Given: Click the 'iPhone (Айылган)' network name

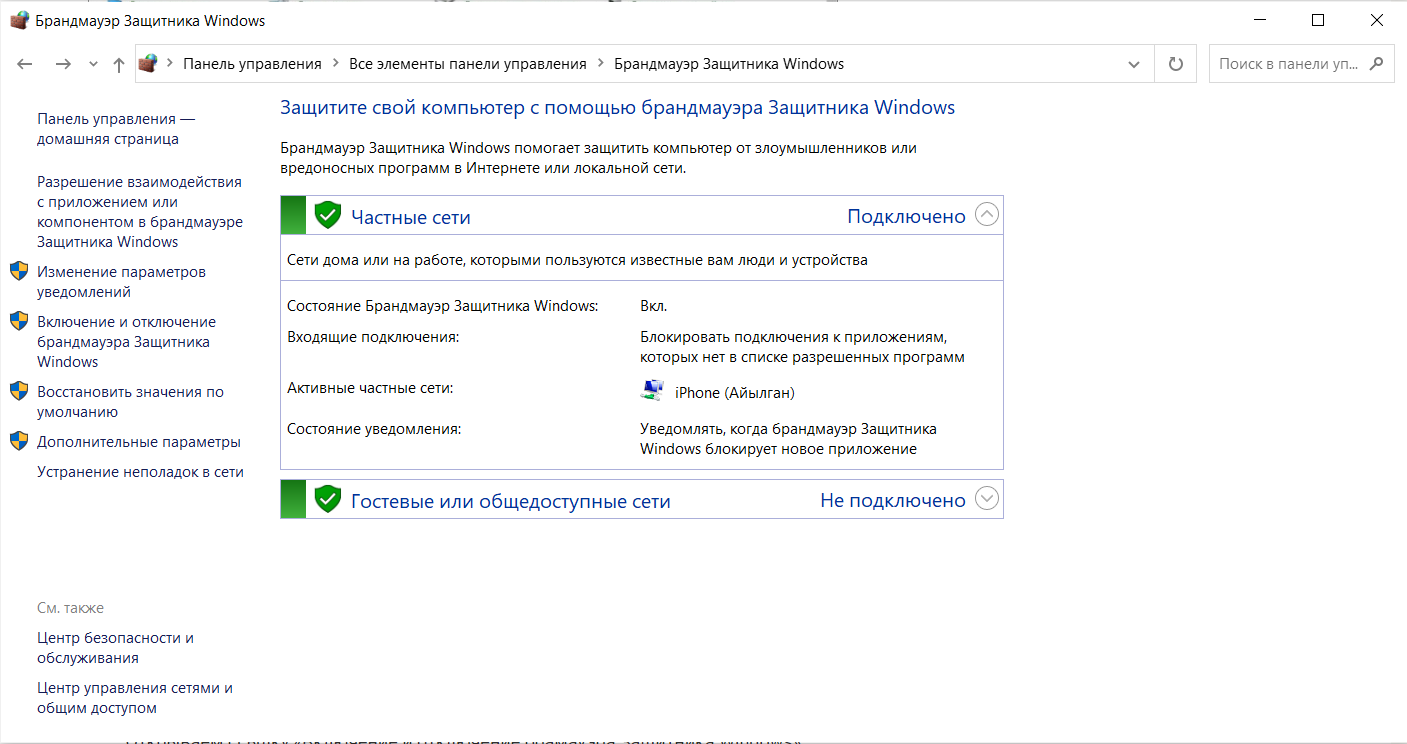Looking at the screenshot, I should (735, 392).
